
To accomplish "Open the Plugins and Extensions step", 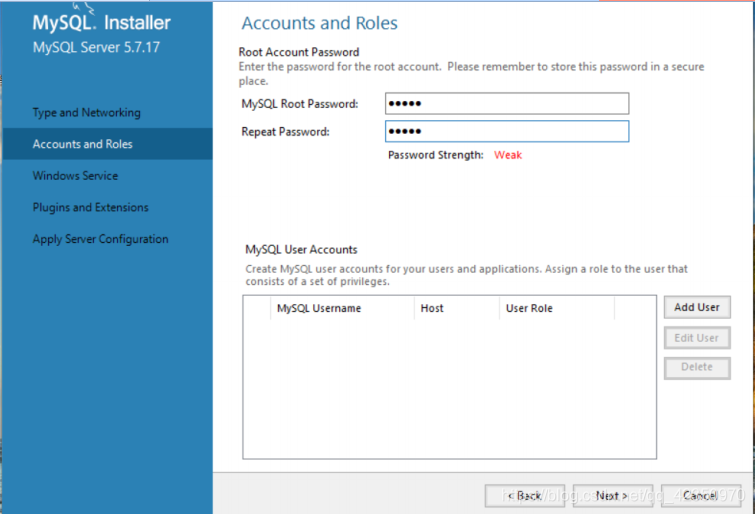I will (91, 208).
